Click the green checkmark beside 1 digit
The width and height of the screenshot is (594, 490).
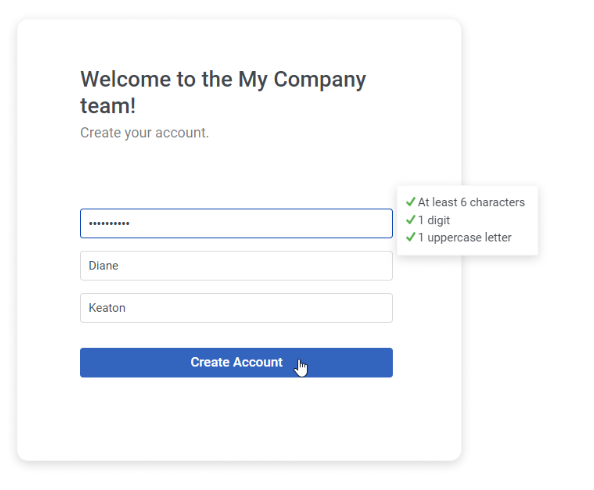coord(411,219)
